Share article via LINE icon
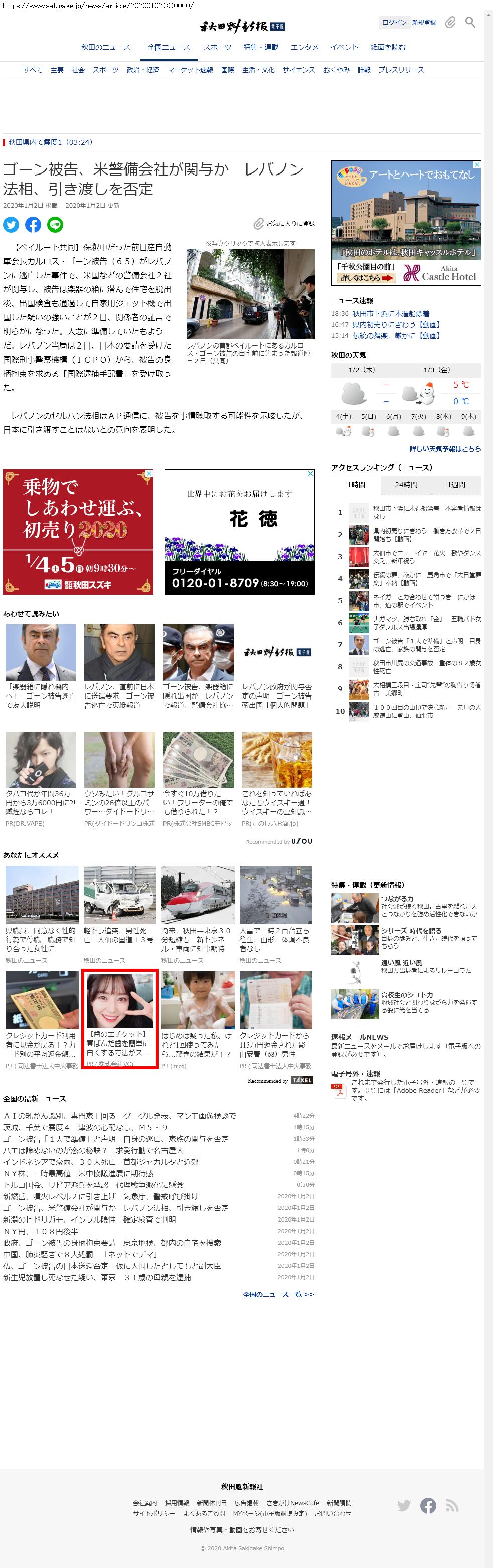This screenshot has width=493, height=1568. point(55,225)
